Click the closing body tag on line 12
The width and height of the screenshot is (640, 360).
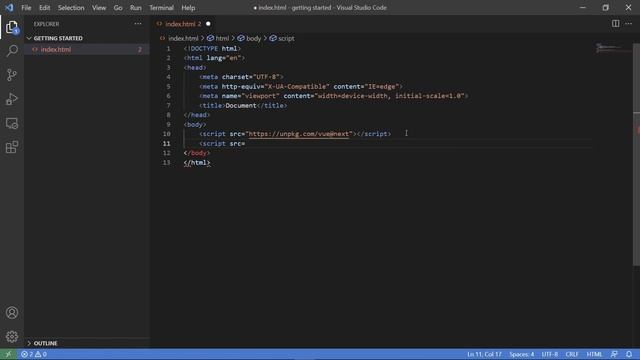[197, 153]
